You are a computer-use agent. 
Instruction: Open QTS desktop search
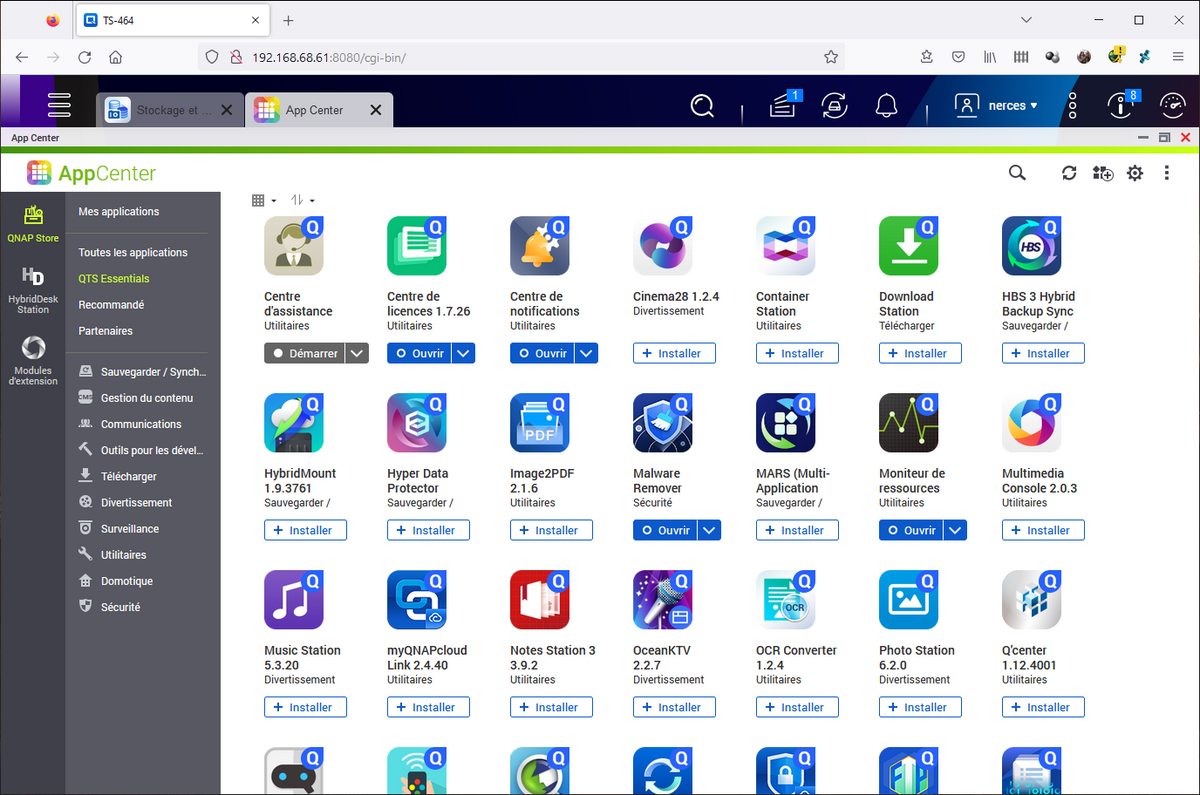(x=703, y=105)
